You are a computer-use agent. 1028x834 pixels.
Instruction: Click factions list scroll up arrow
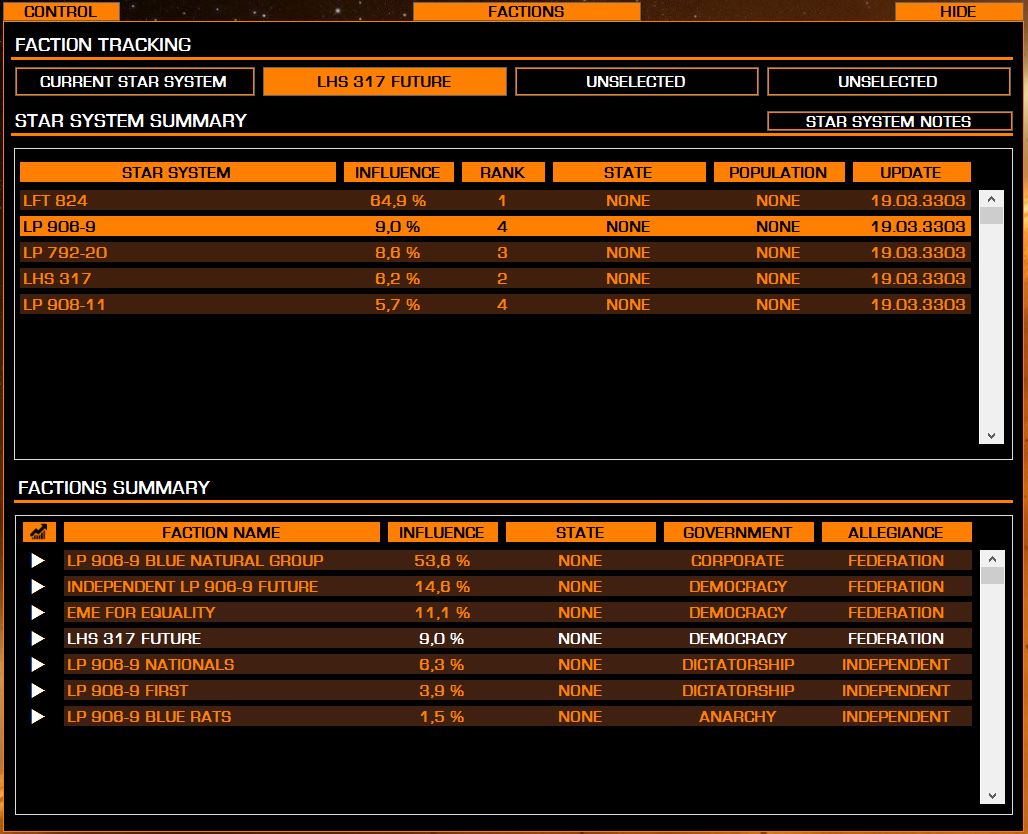point(992,559)
